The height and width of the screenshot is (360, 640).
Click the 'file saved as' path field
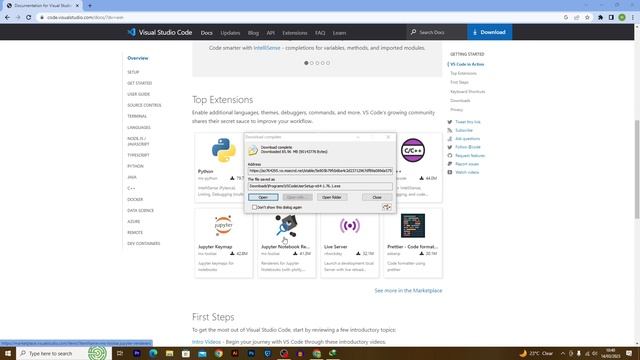[320, 186]
